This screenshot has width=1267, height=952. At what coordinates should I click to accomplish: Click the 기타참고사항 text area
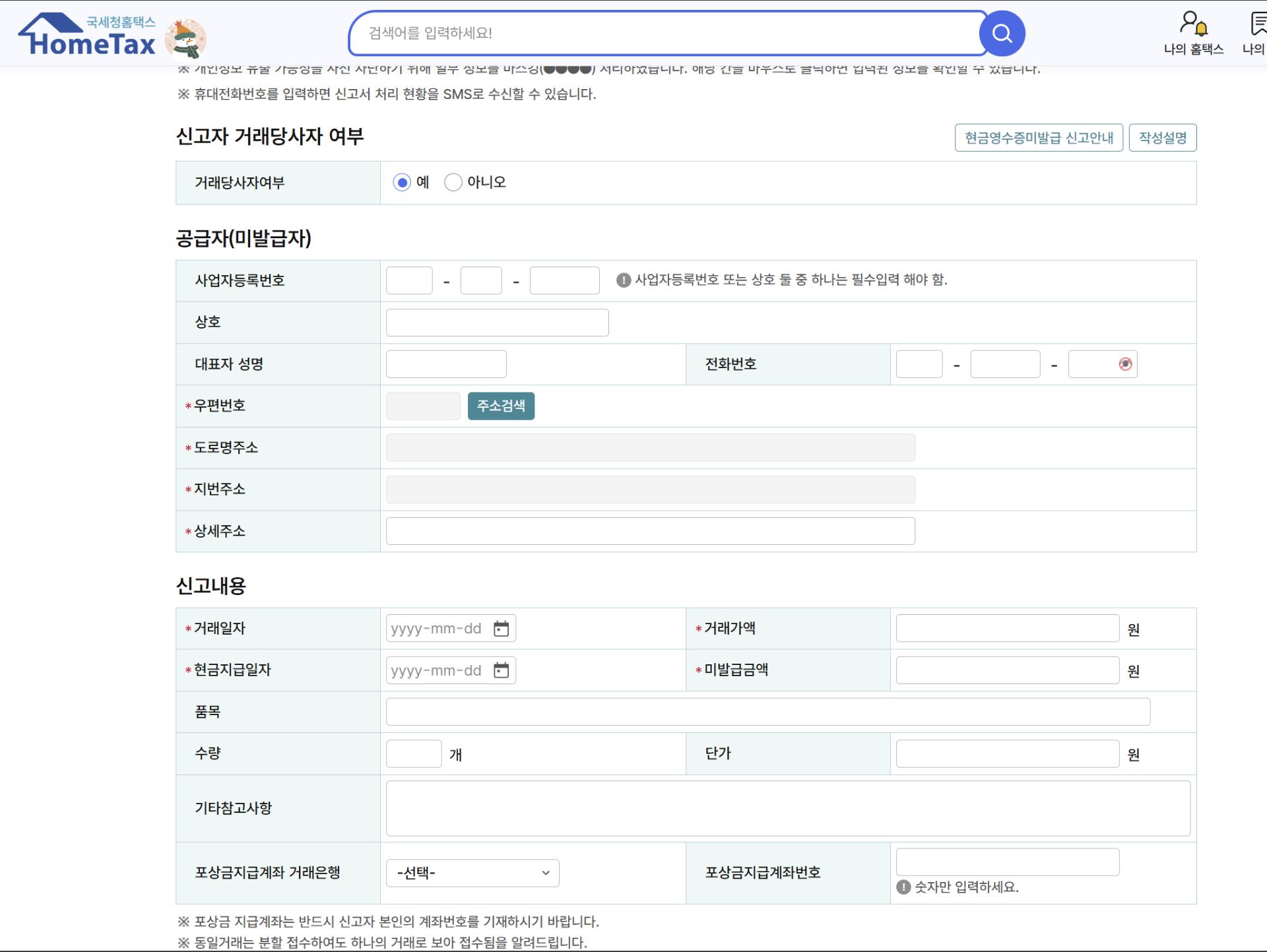[788, 808]
